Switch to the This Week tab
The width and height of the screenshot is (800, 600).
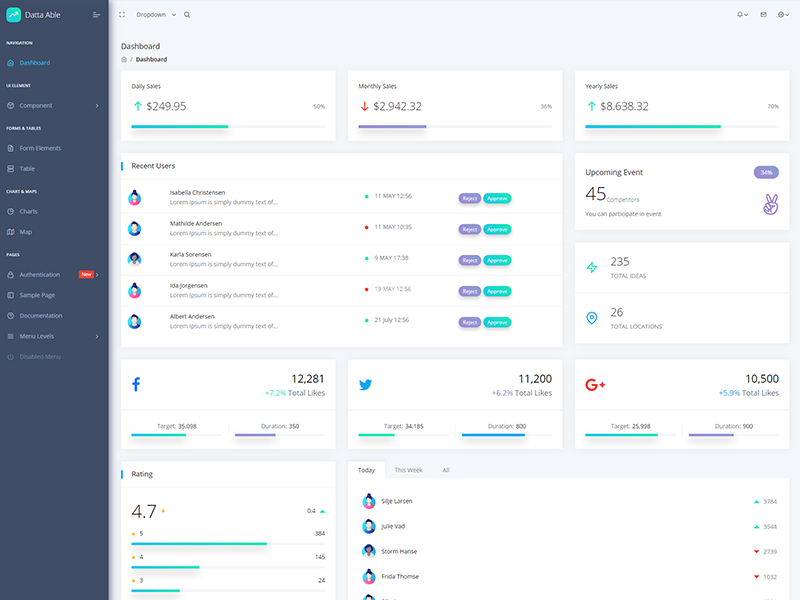click(x=408, y=470)
